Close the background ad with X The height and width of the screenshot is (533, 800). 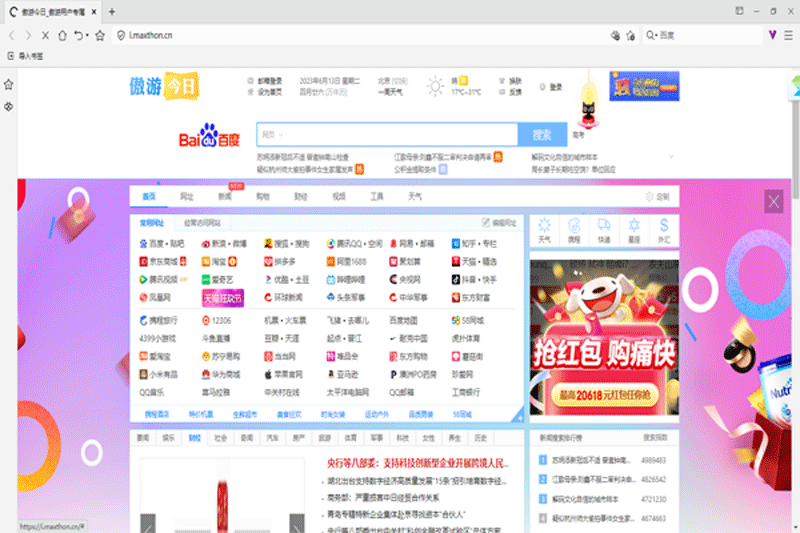coord(773,202)
